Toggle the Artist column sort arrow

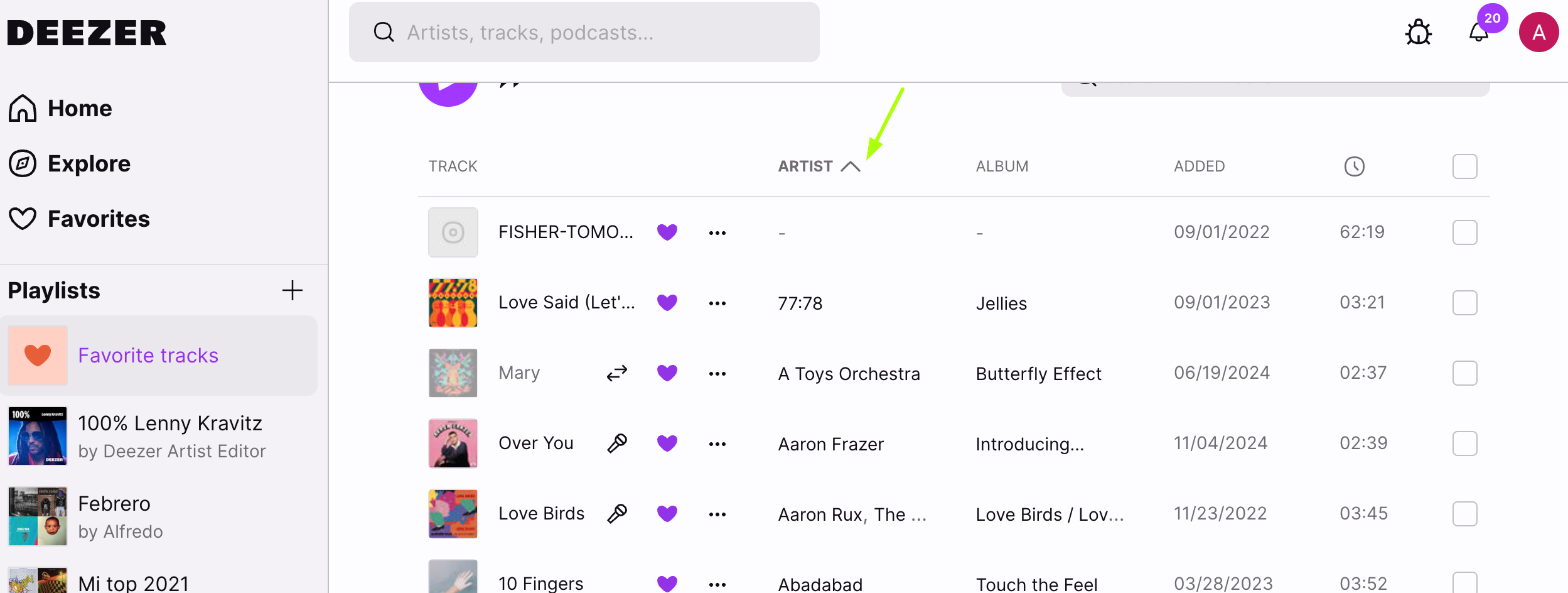pos(851,166)
